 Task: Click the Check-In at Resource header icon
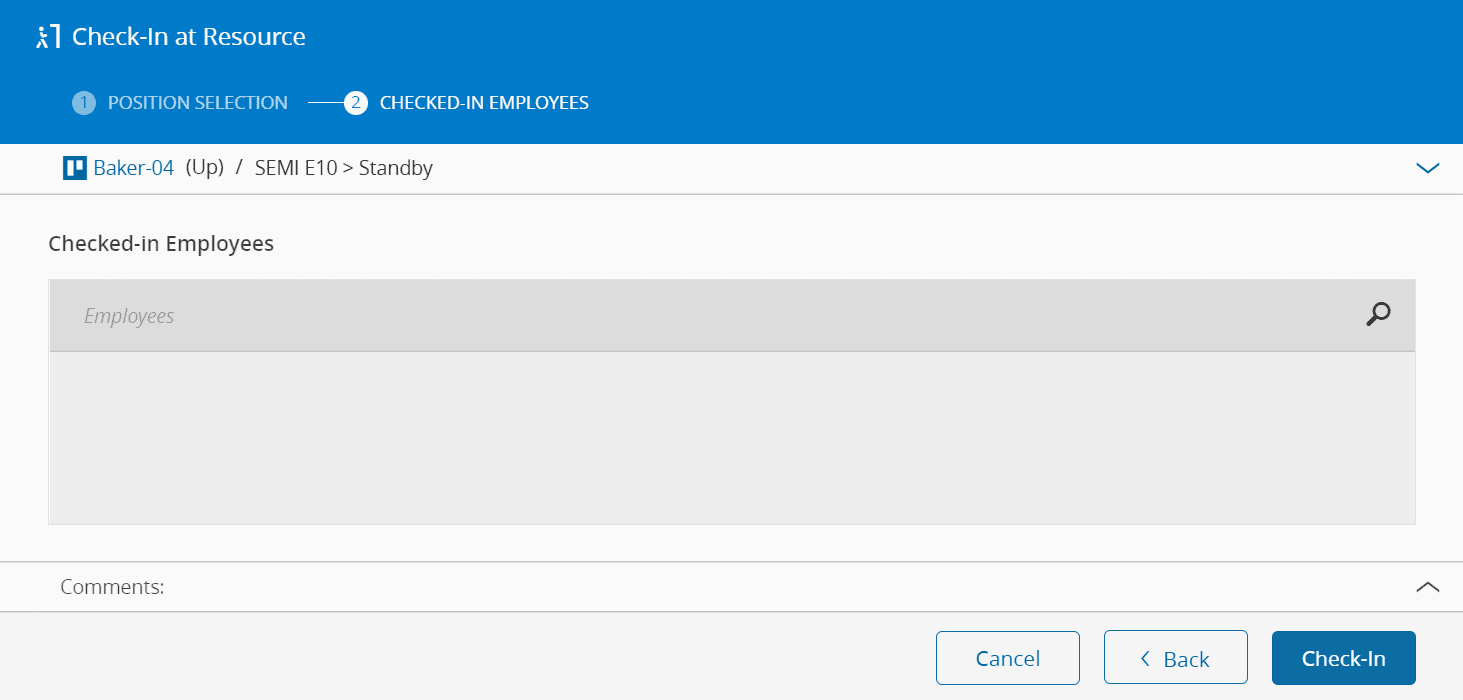(46, 38)
